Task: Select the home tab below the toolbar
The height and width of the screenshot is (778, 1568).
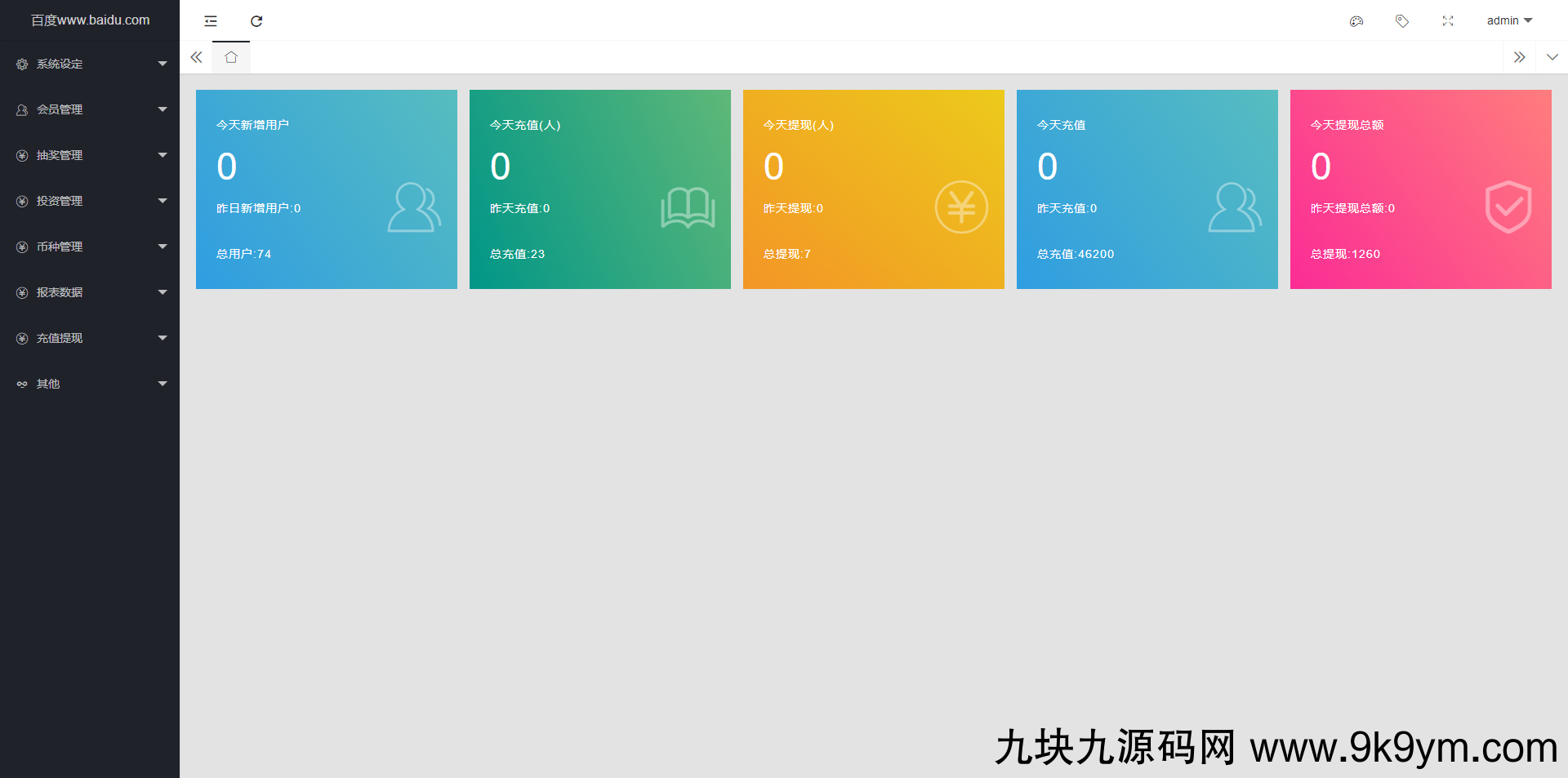Action: coord(230,57)
